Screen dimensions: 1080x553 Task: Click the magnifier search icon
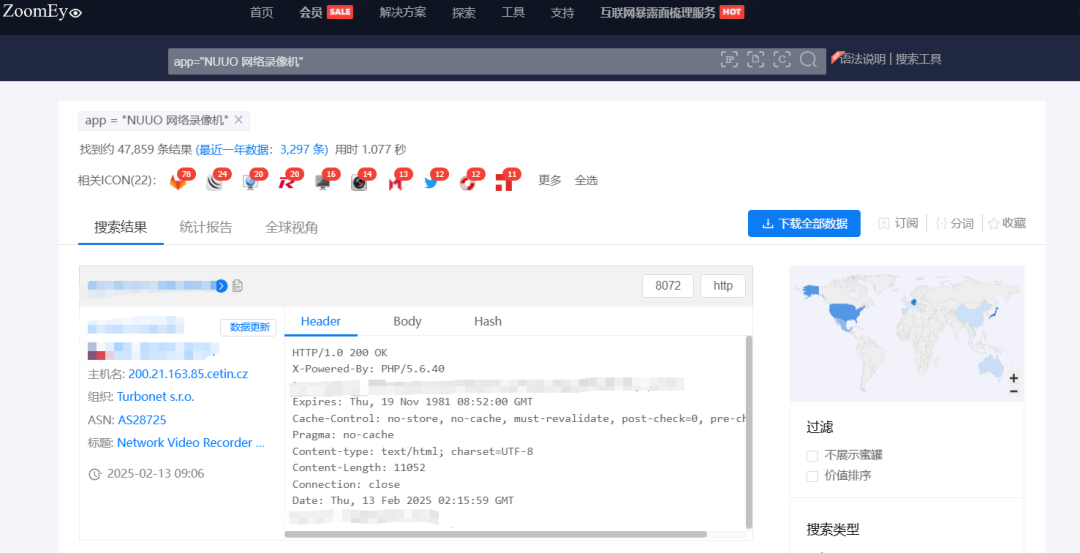[x=808, y=60]
